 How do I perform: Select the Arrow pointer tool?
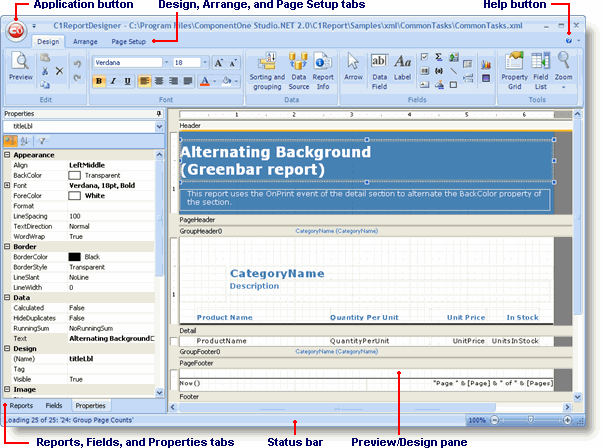[353, 68]
